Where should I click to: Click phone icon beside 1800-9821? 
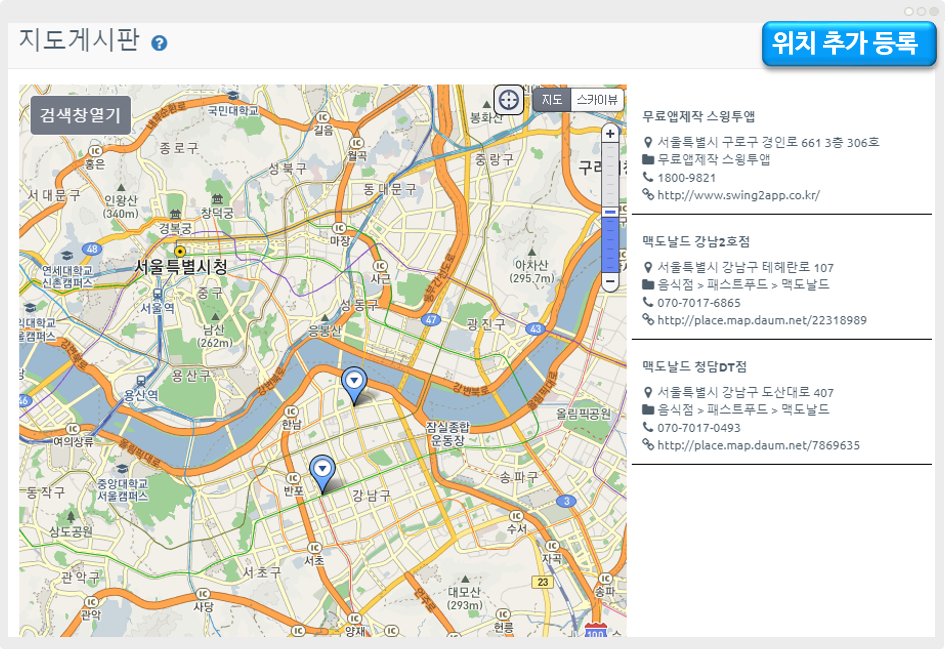648,177
